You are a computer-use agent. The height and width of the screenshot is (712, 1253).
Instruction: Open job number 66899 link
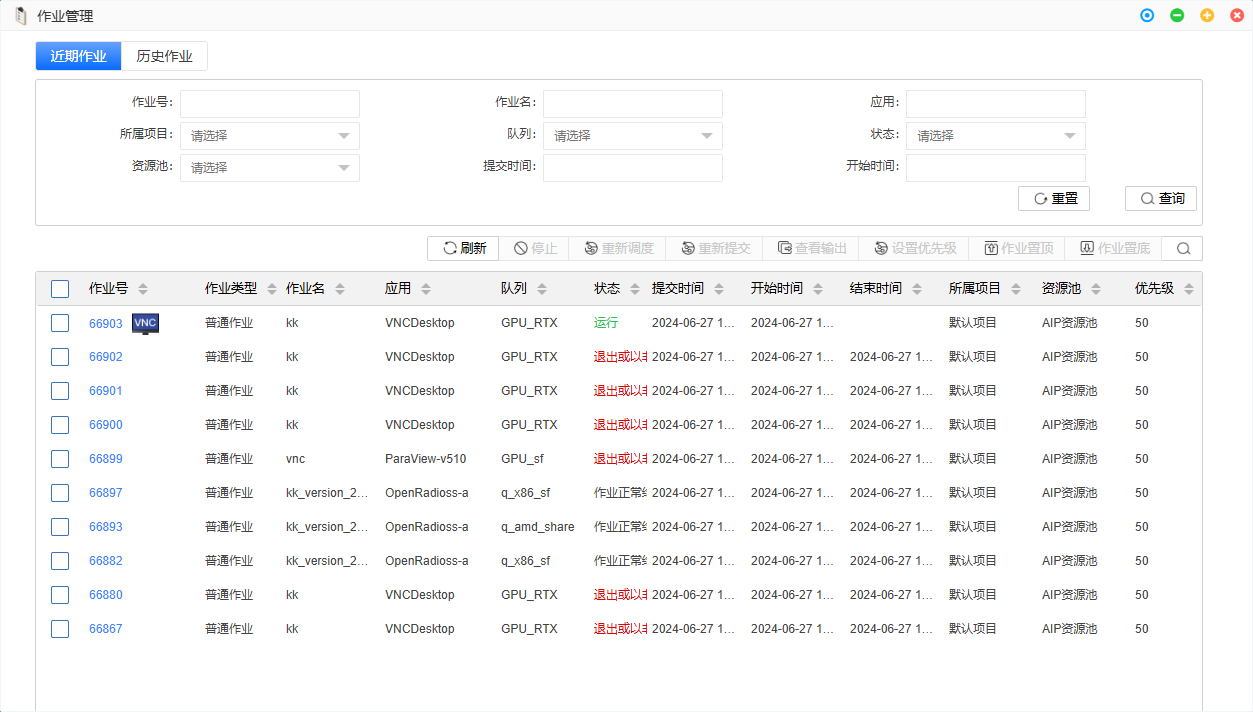click(106, 459)
